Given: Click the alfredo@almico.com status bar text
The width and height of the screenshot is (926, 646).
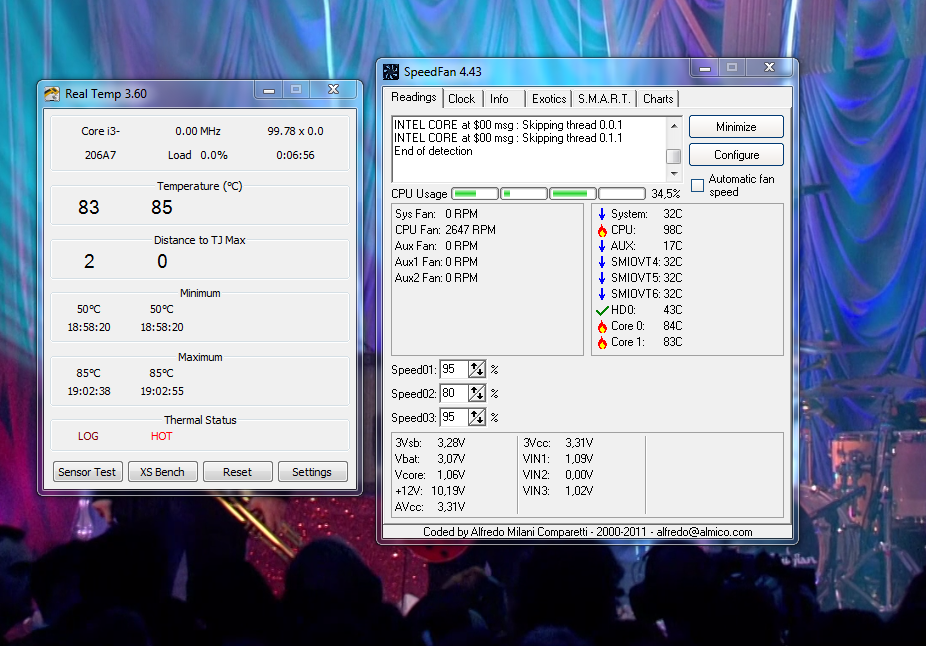Looking at the screenshot, I should point(705,532).
